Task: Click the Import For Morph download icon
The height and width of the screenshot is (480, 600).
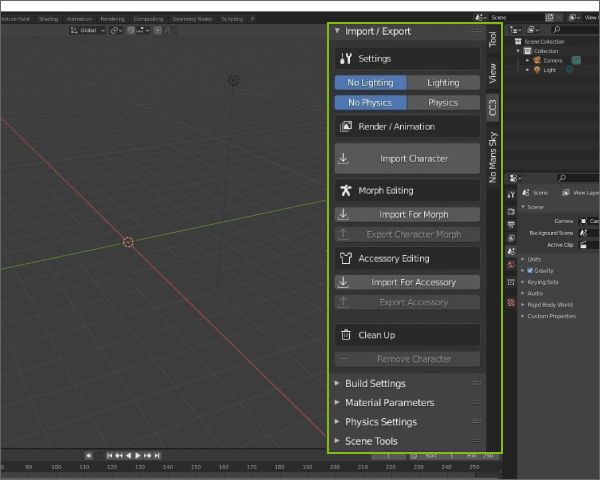Action: (343, 214)
